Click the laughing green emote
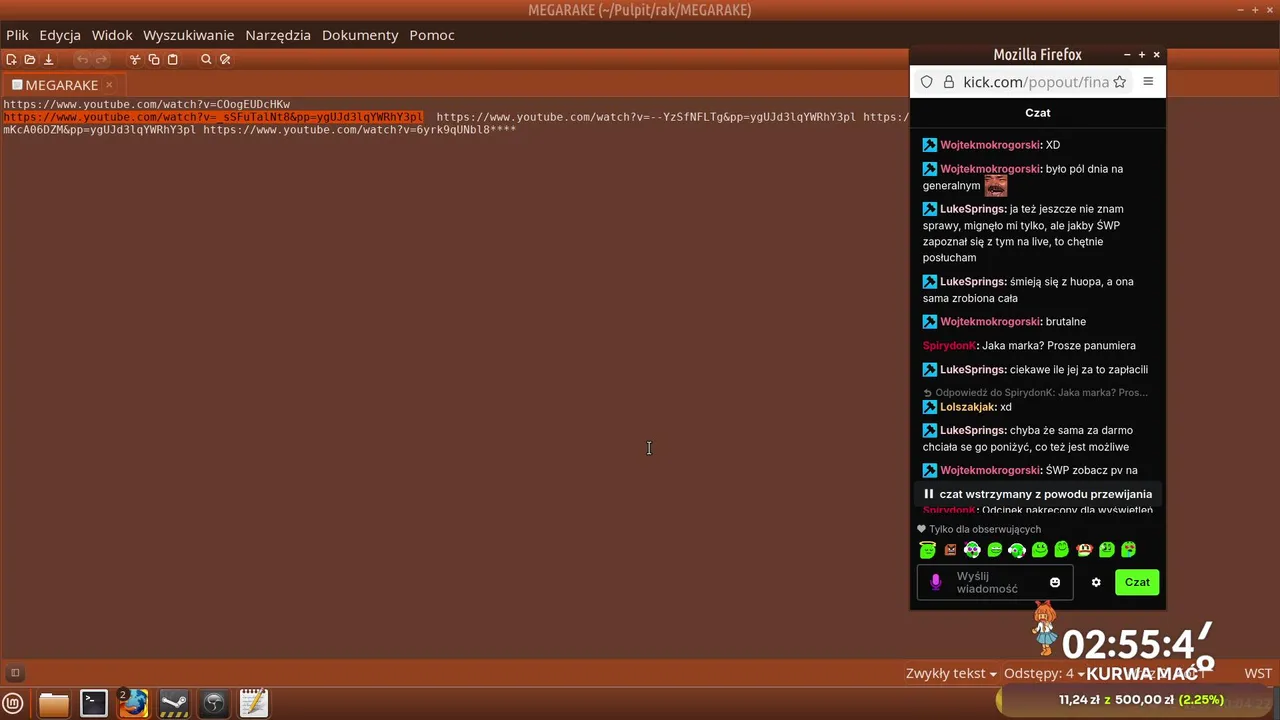This screenshot has height=720, width=1280. [x=995, y=549]
